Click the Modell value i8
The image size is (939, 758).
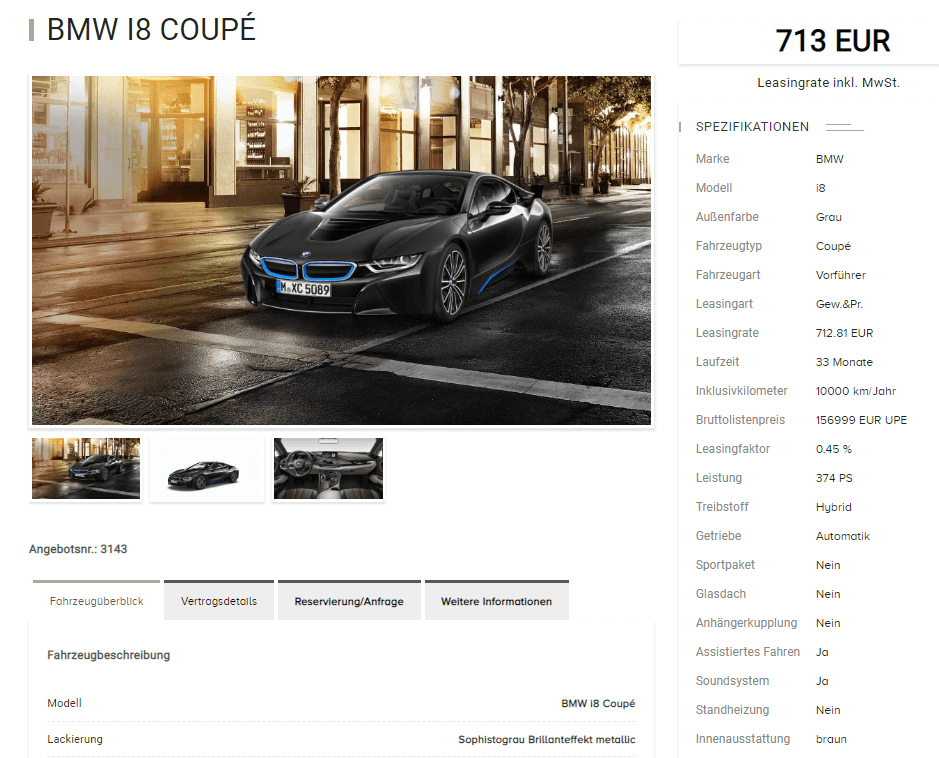(820, 188)
